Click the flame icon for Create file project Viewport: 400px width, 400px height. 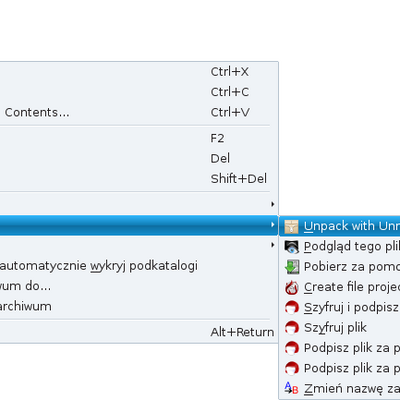pyautogui.click(x=291, y=287)
